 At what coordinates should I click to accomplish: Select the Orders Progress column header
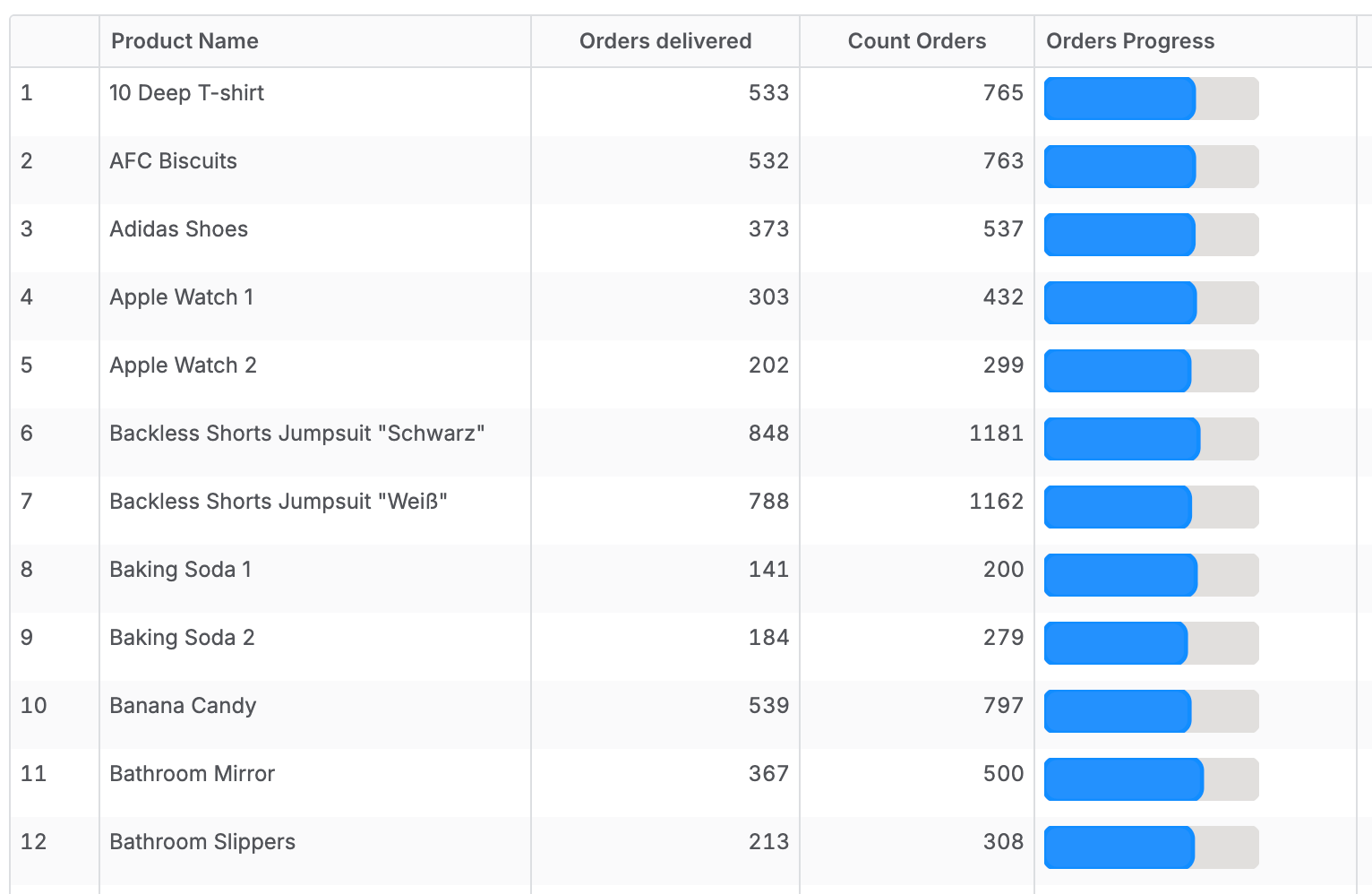(x=1195, y=41)
